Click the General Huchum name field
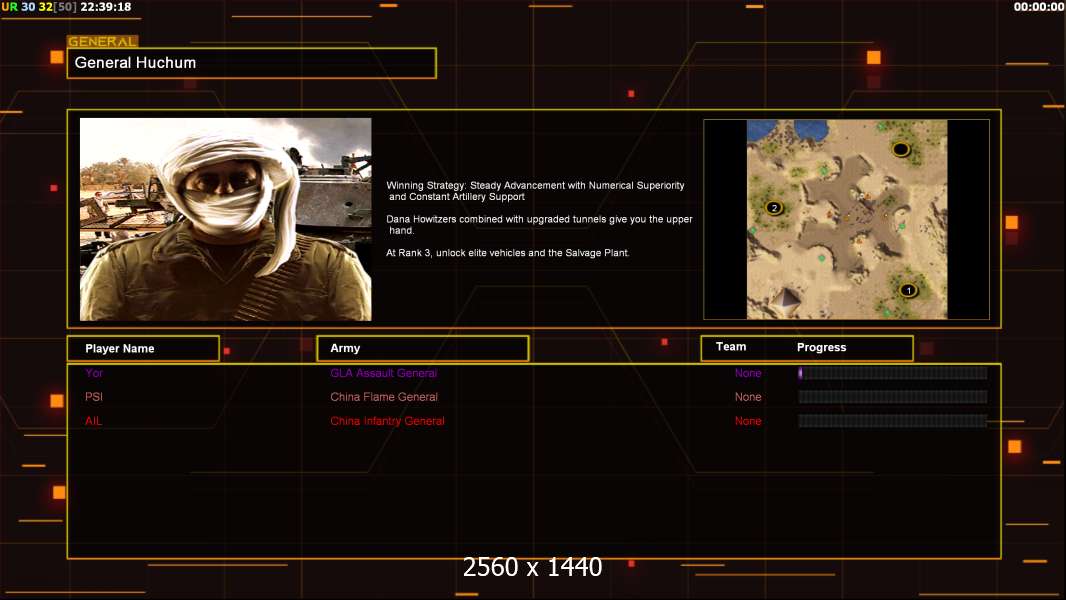The image size is (1066, 600). point(251,63)
